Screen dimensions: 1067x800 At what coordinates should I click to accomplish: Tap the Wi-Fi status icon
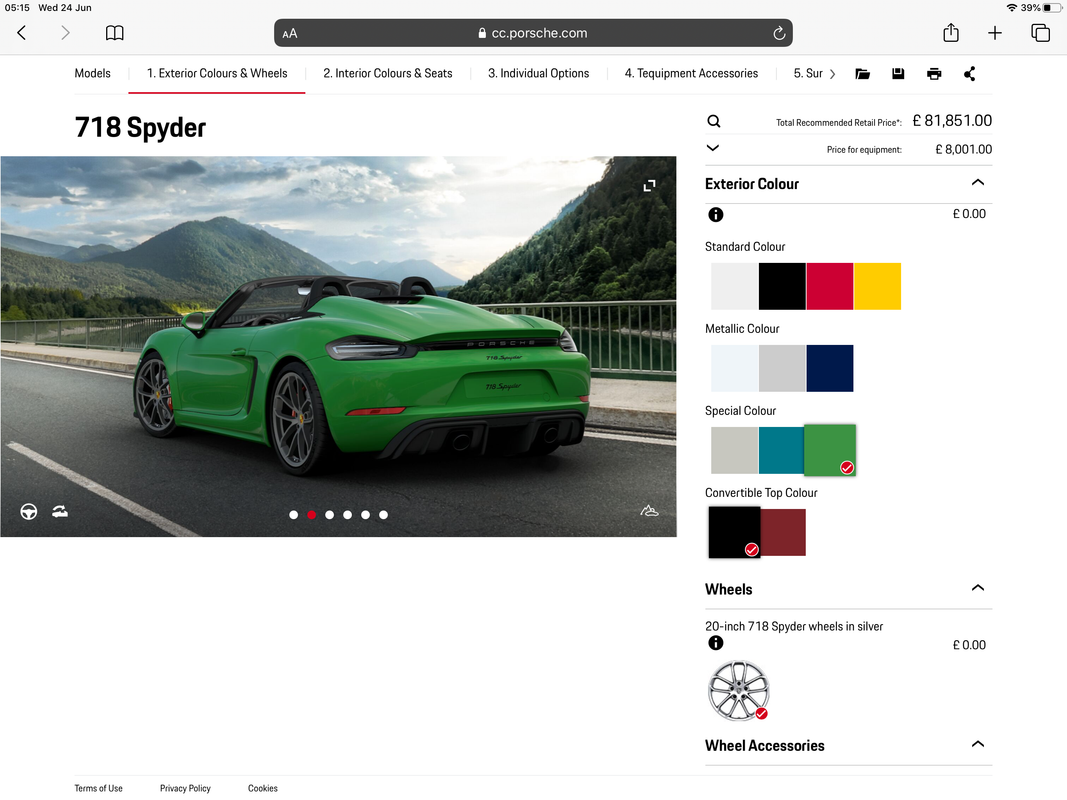(1012, 8)
